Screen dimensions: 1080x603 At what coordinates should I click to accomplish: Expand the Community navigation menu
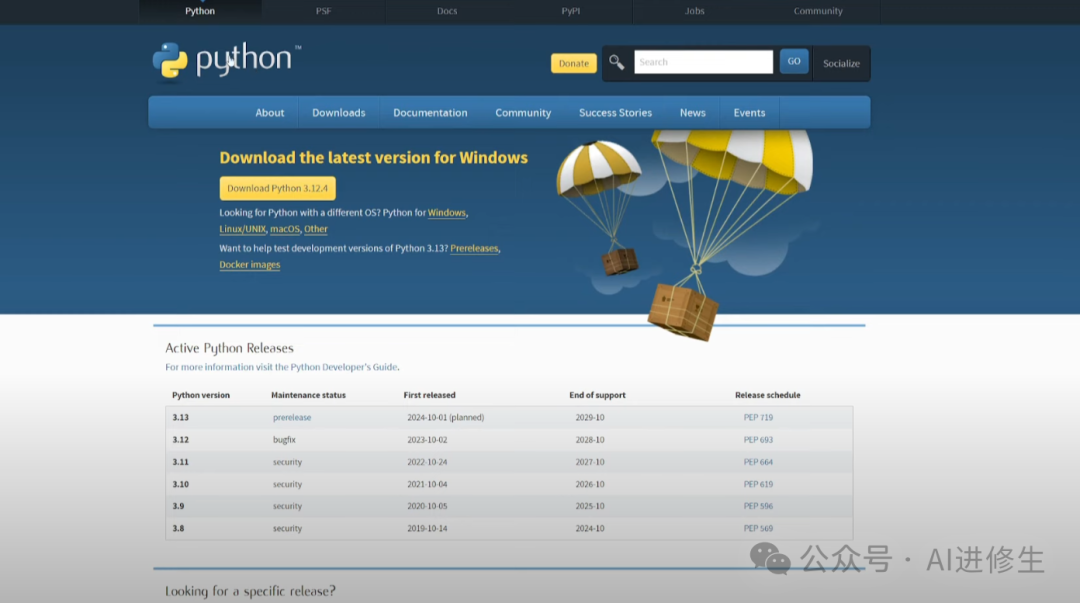(x=523, y=113)
